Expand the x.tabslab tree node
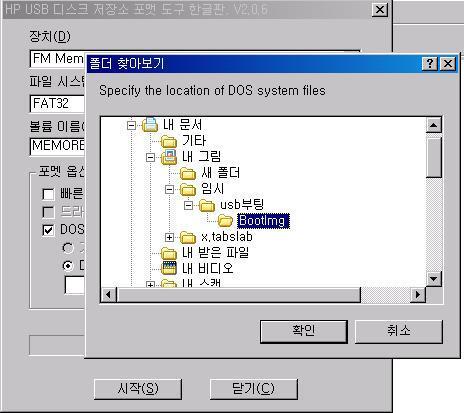 169,237
